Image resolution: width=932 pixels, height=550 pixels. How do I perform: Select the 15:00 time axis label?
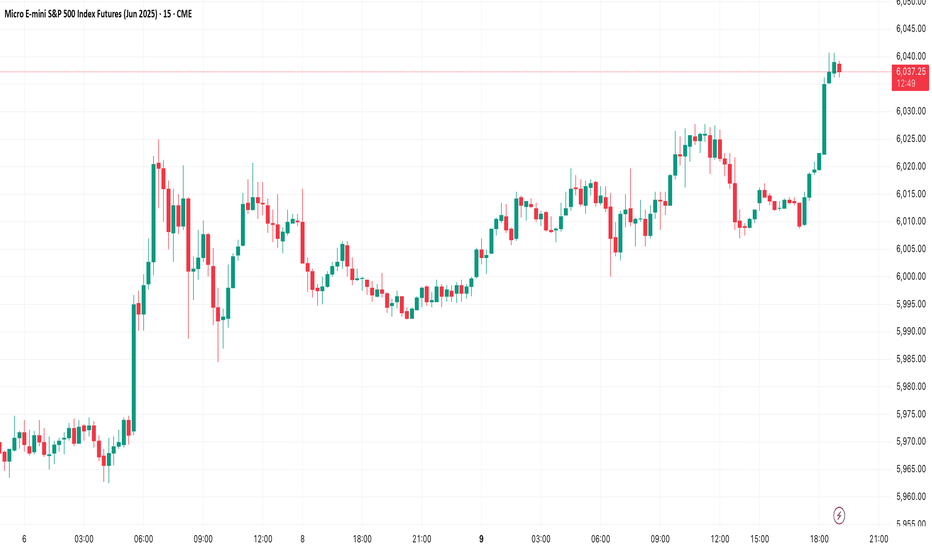coord(759,539)
